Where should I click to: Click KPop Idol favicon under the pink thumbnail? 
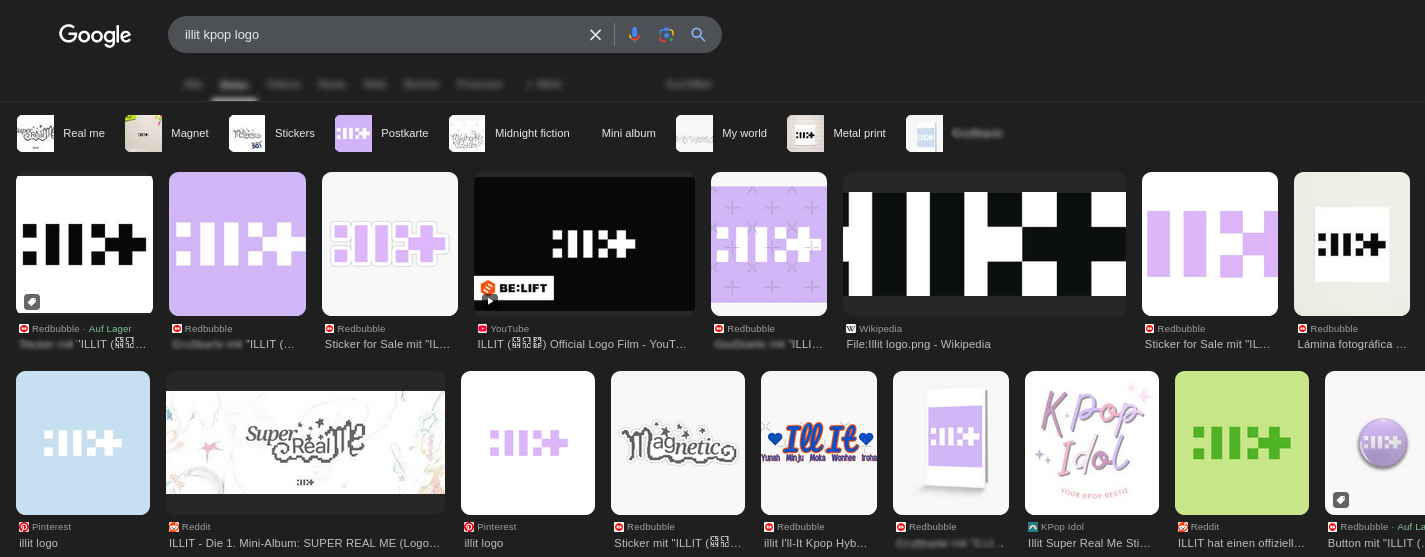point(1033,527)
